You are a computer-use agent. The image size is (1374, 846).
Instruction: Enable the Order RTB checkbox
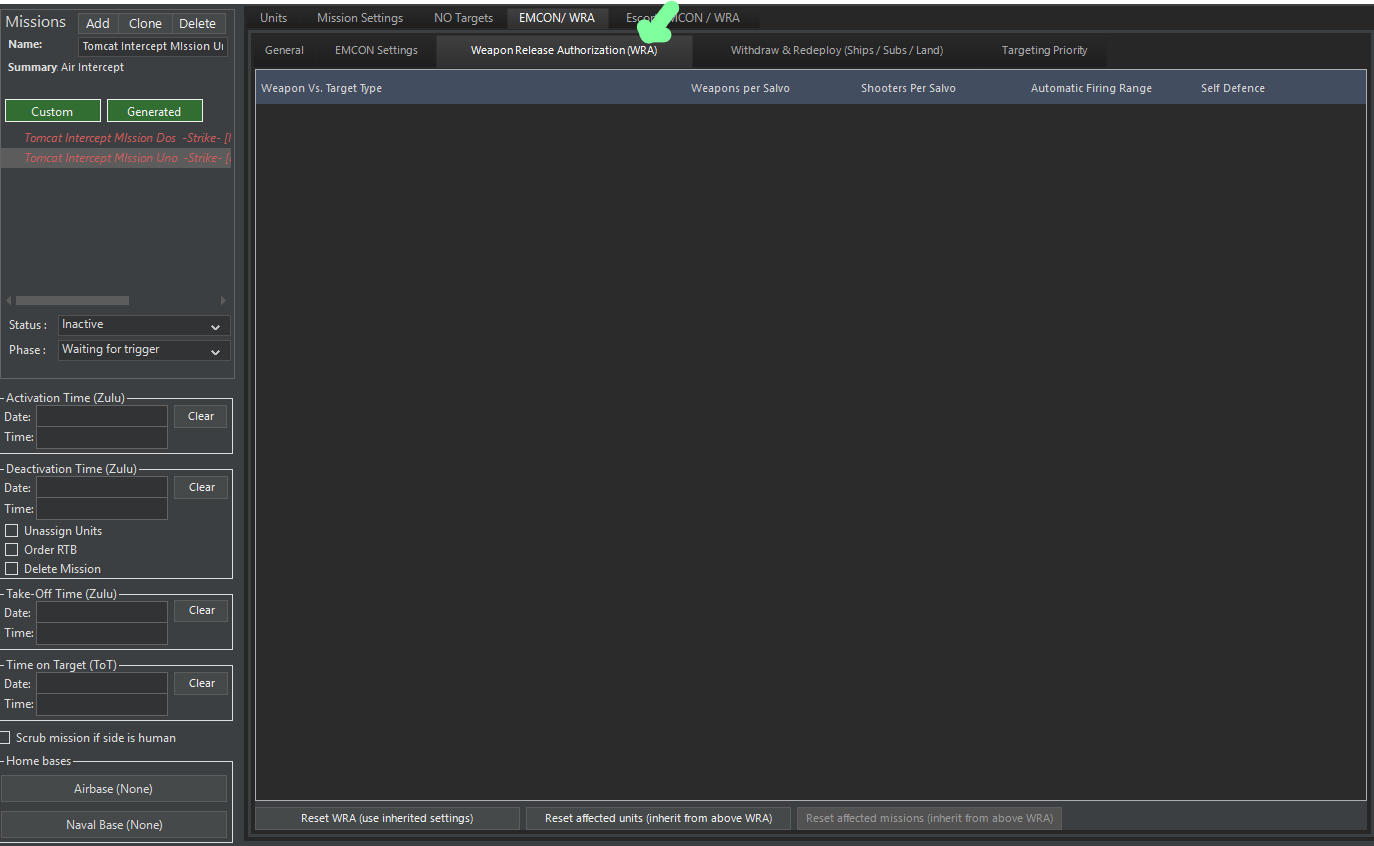(x=12, y=550)
